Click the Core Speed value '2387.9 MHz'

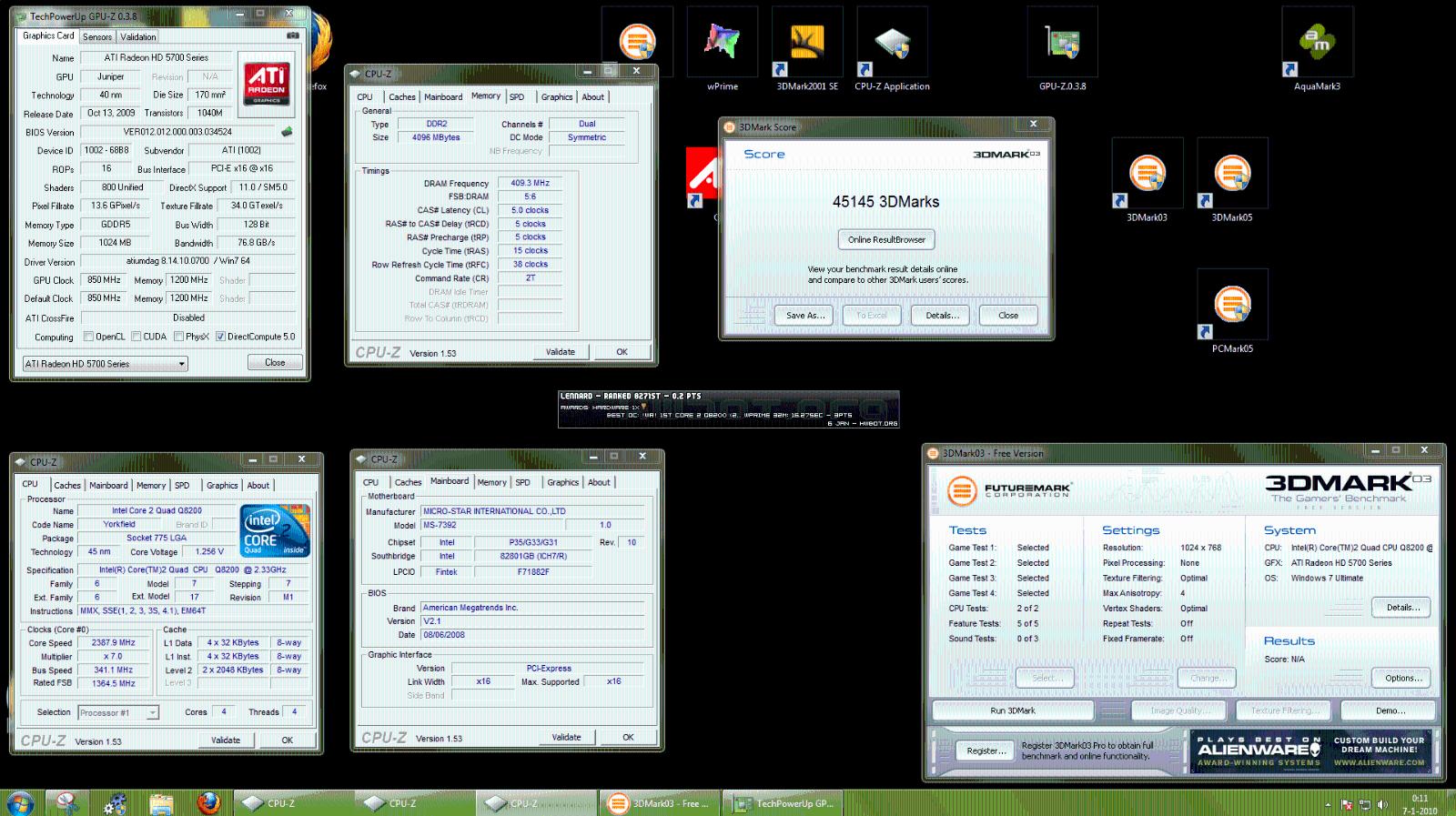coord(113,642)
